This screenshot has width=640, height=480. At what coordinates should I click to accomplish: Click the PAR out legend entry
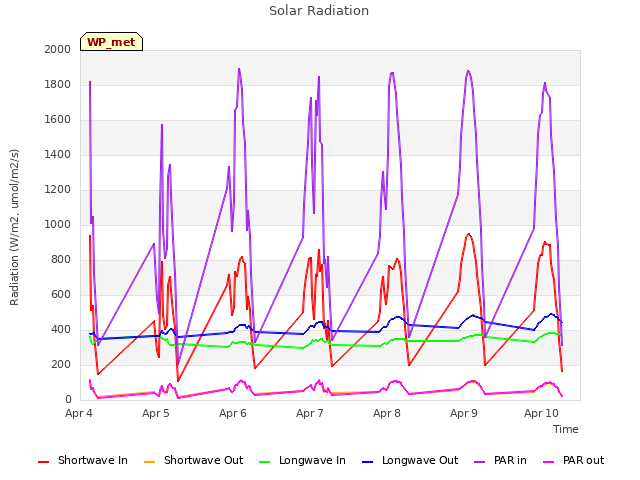coord(574,460)
